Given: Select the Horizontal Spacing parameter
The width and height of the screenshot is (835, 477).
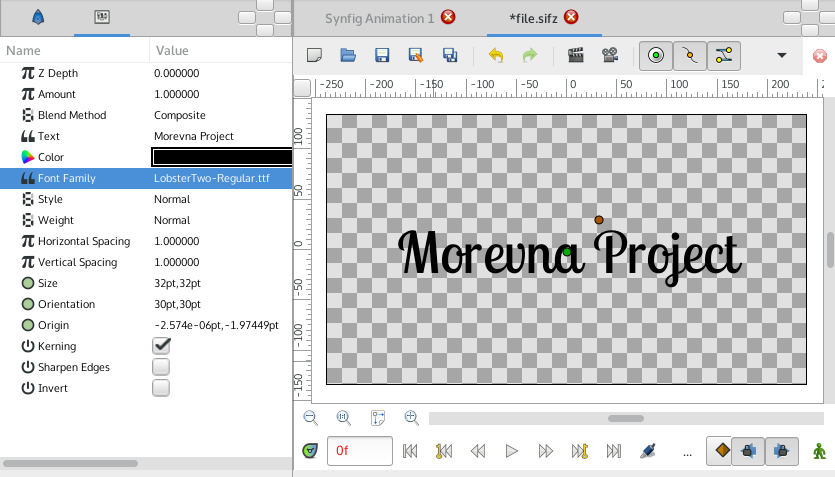Looking at the screenshot, I should pyautogui.click(x=84, y=241).
